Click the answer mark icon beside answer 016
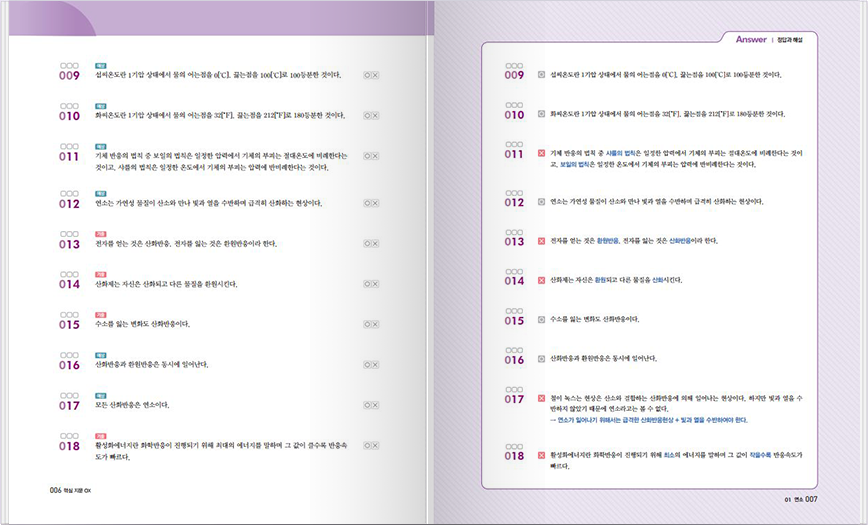Image resolution: width=868 pixels, height=525 pixels. [x=541, y=358]
